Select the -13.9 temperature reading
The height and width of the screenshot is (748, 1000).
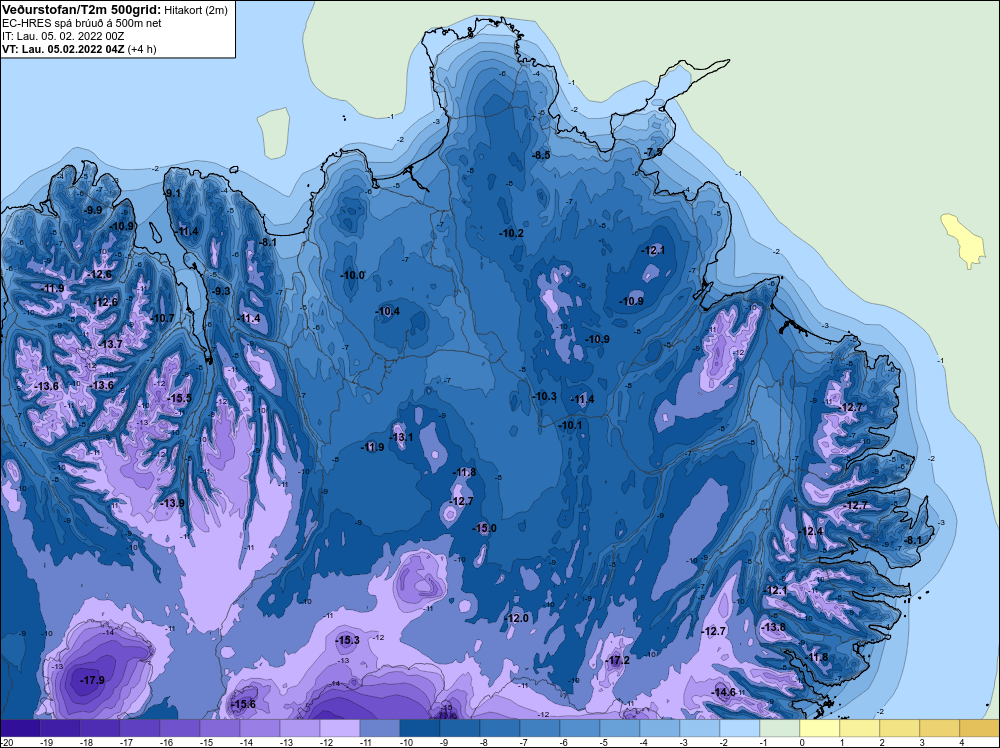pos(172,503)
